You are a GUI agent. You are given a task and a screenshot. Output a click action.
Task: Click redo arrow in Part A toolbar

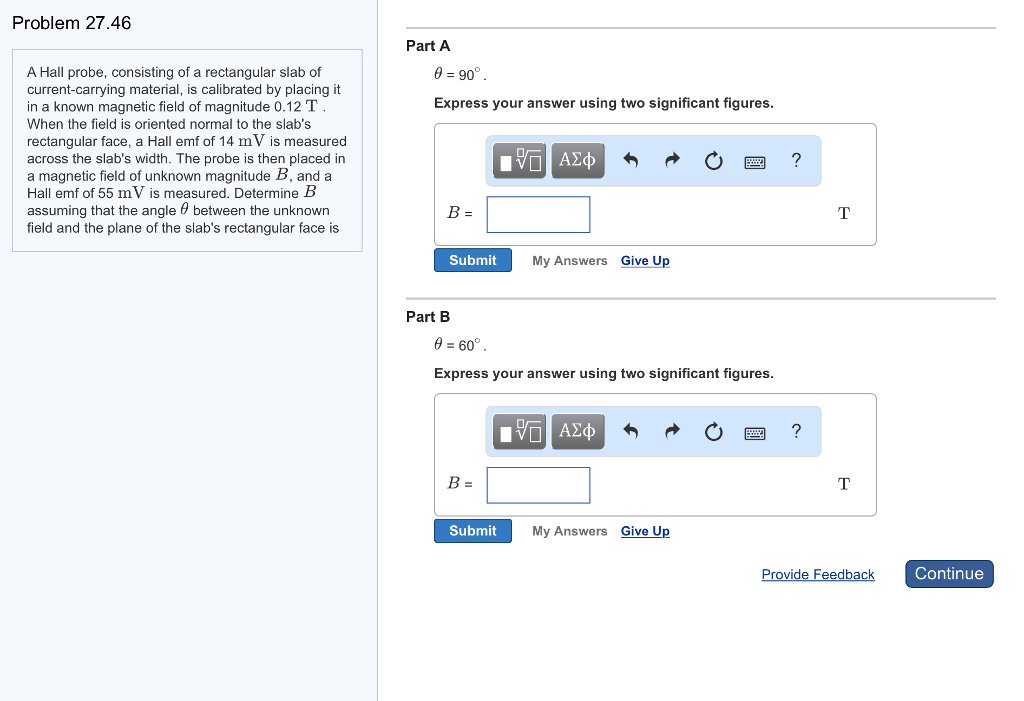click(672, 160)
